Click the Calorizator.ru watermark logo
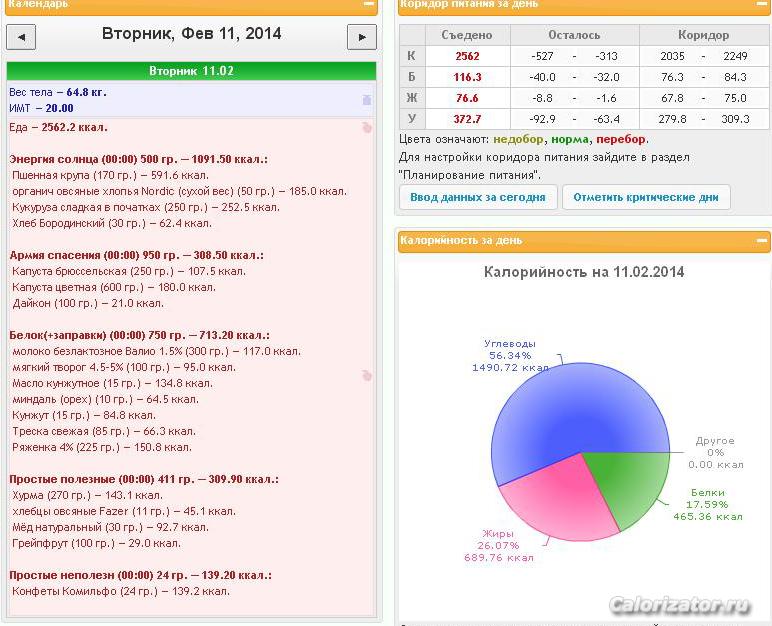 point(680,605)
